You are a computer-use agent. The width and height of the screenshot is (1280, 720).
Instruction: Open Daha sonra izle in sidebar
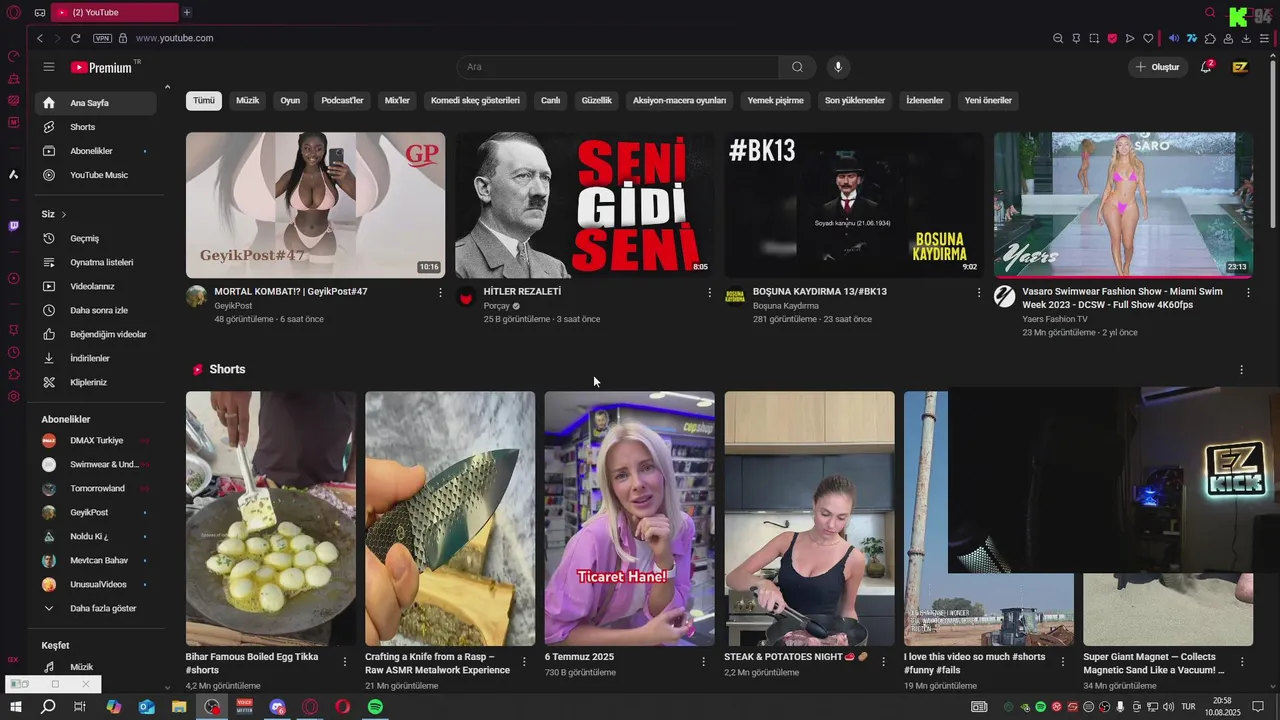click(x=96, y=311)
